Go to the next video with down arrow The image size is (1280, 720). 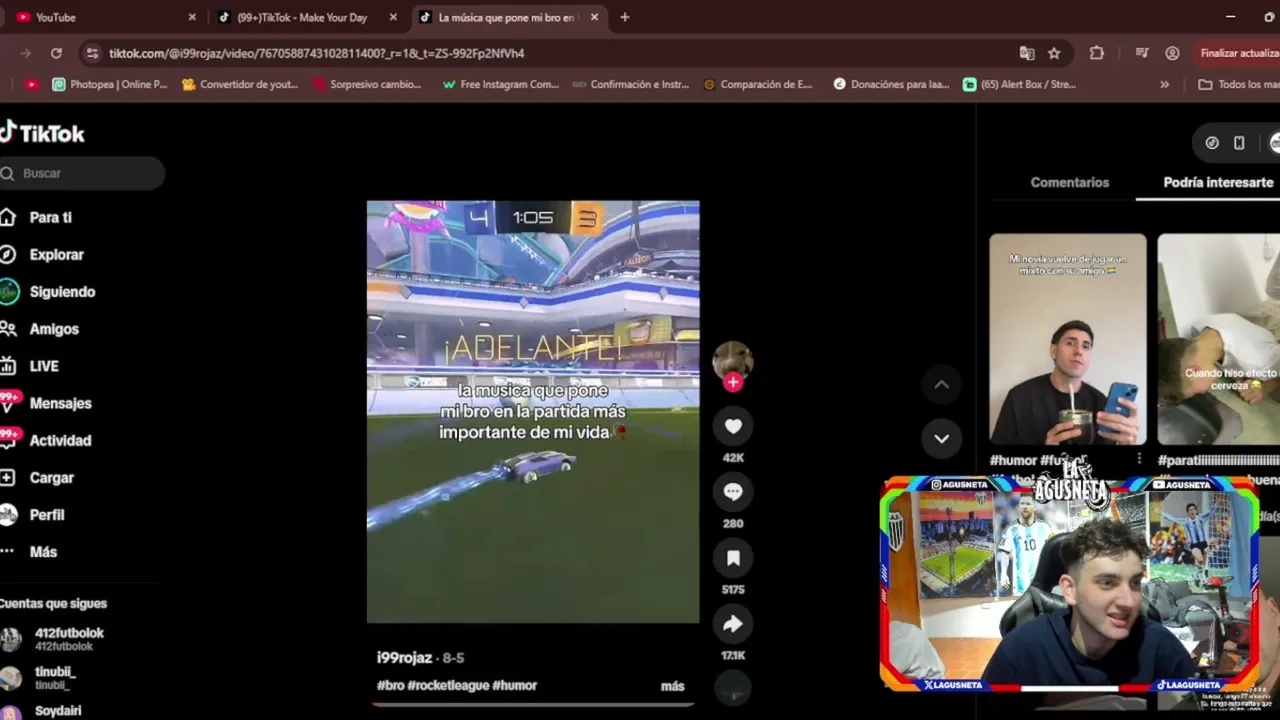tap(941, 438)
